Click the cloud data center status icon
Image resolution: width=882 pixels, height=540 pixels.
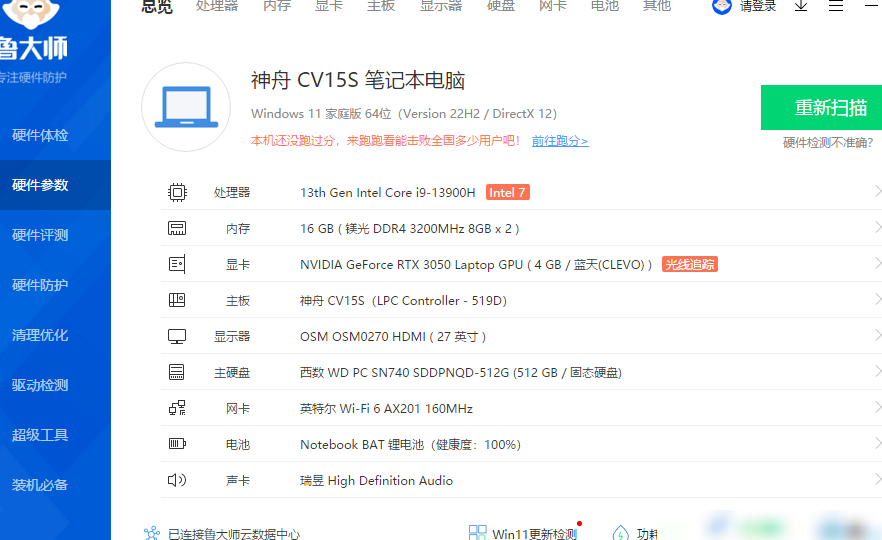(x=152, y=533)
